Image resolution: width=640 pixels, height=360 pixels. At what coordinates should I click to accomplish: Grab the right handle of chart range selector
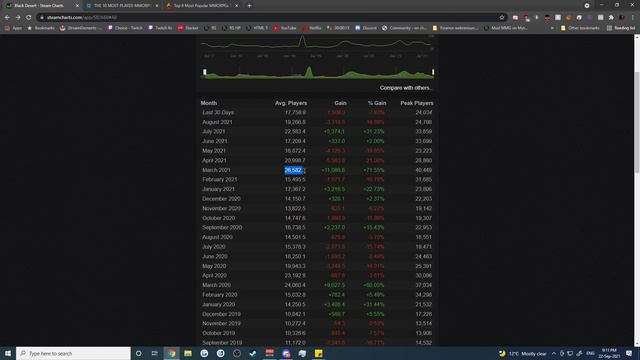coord(433,73)
